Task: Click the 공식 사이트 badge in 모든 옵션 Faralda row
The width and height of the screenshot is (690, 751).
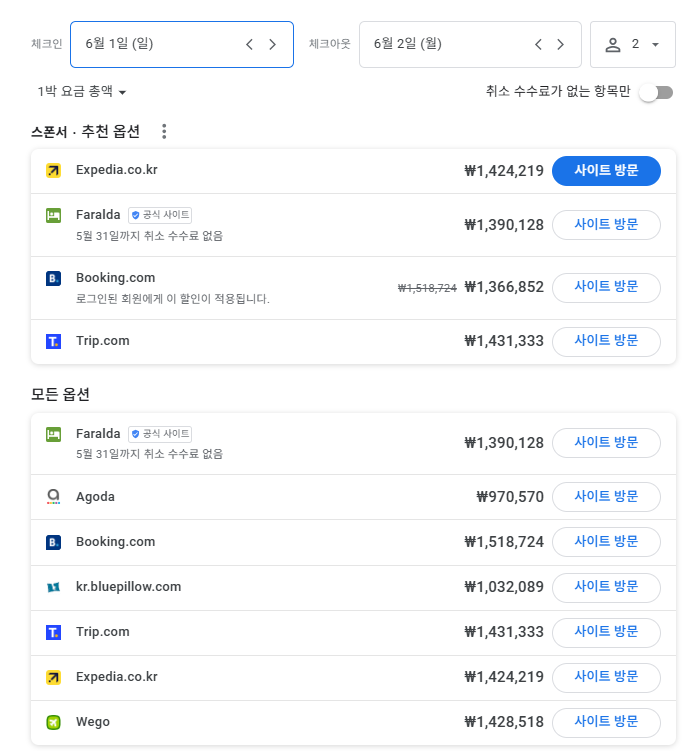Action: pyautogui.click(x=160, y=434)
